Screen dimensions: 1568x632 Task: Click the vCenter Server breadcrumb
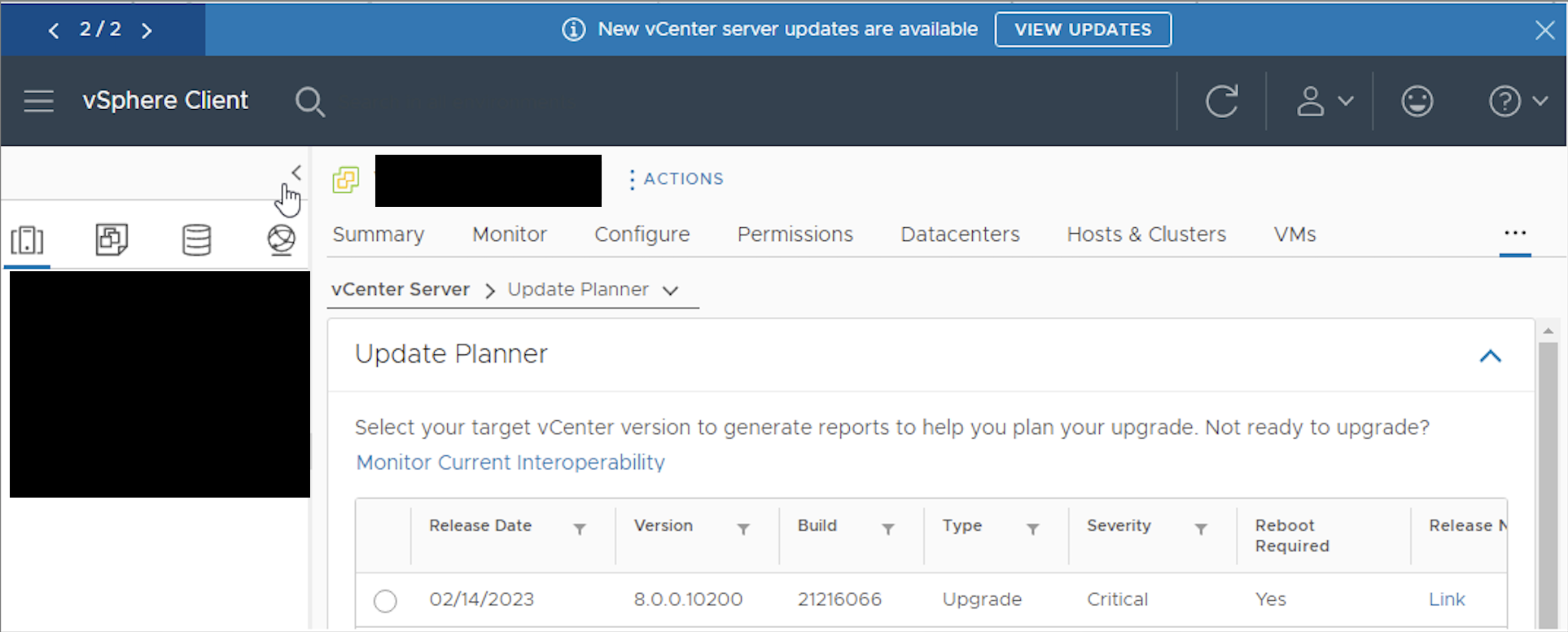coord(401,290)
